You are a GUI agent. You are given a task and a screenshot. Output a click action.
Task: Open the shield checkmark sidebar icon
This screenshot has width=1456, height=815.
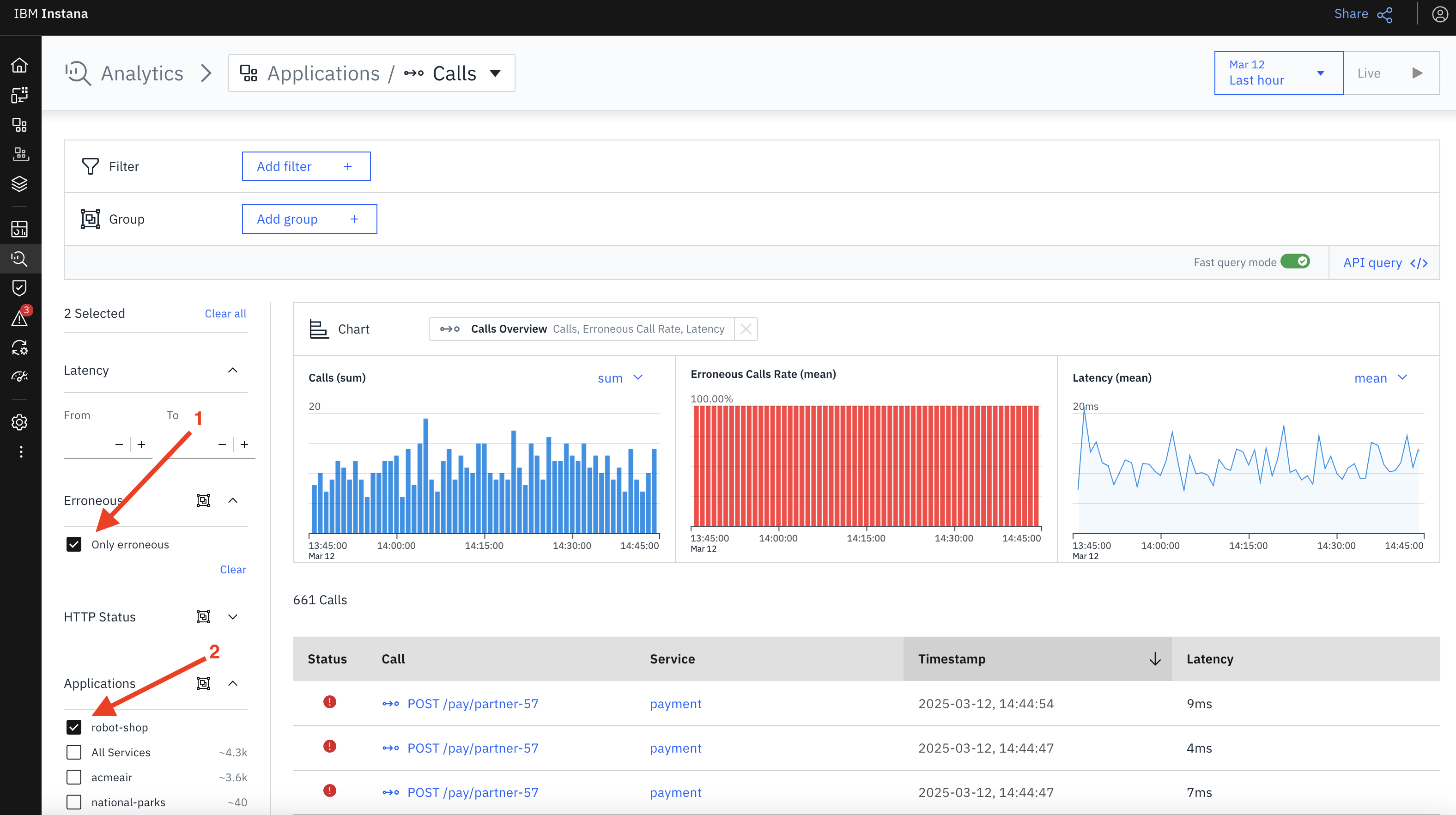20,288
